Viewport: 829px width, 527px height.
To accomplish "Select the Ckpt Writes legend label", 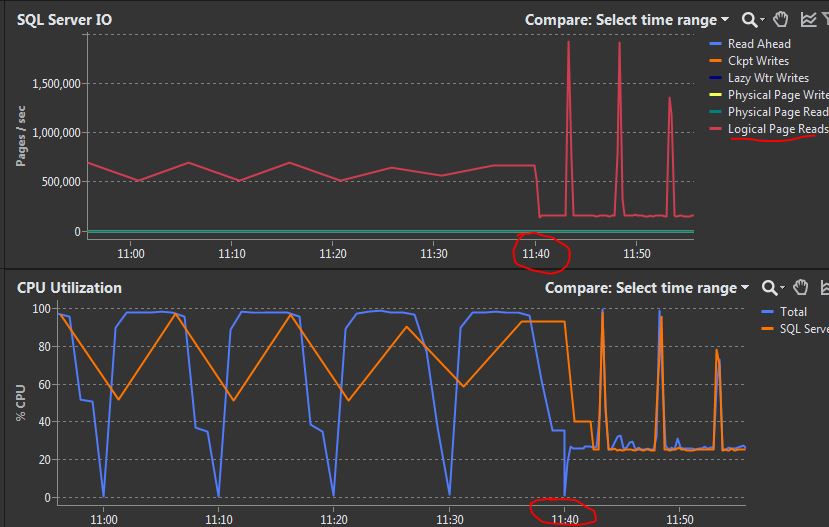I will click(x=758, y=61).
